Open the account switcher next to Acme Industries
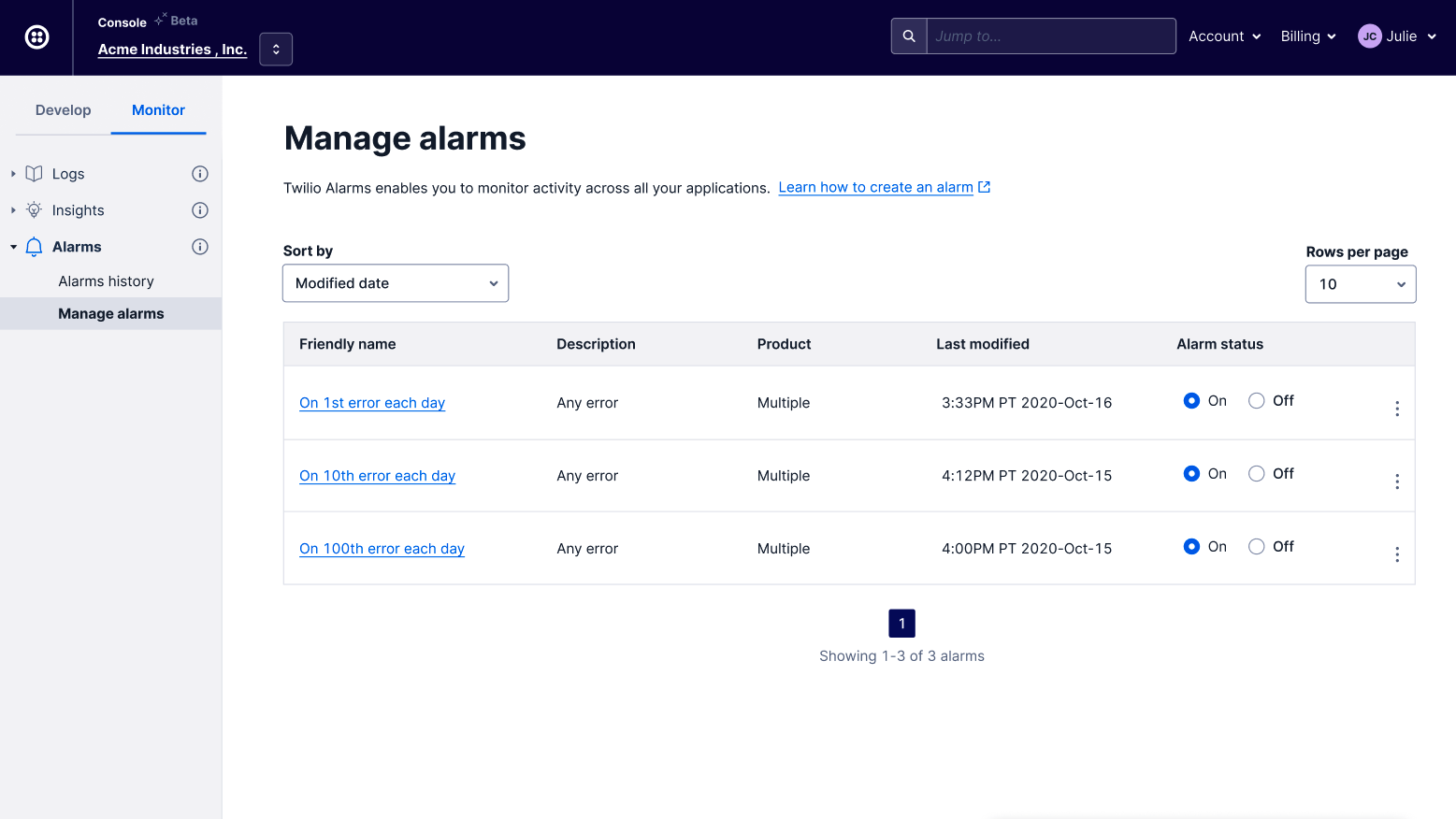1456x819 pixels. [276, 50]
